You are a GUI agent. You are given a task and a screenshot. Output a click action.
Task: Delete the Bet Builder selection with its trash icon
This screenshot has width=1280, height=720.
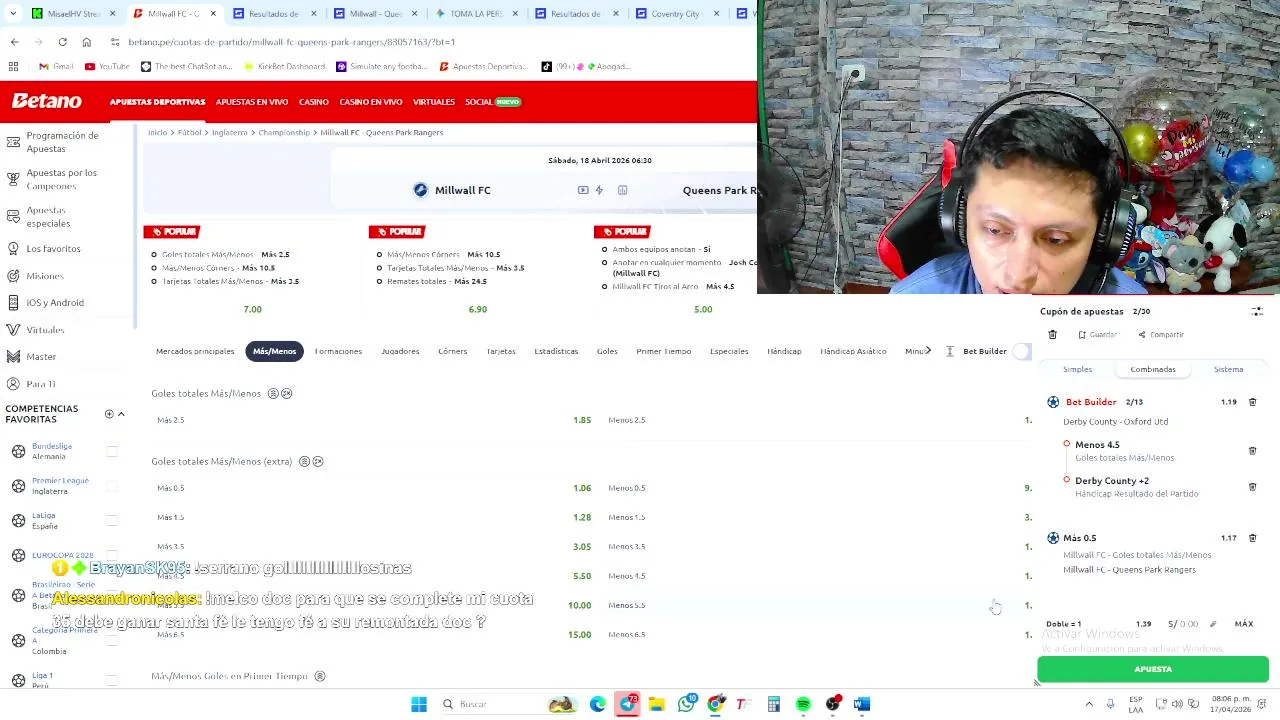coord(1252,402)
